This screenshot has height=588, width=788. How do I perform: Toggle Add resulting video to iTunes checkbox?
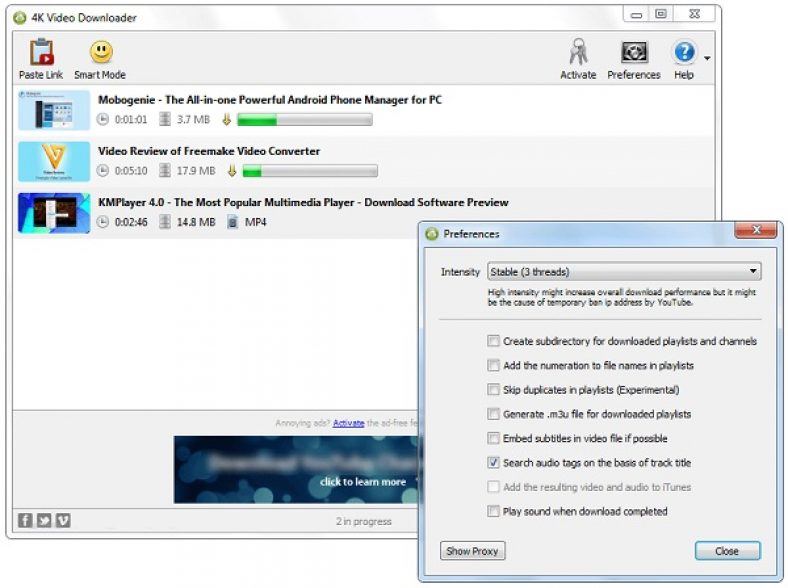click(x=493, y=487)
